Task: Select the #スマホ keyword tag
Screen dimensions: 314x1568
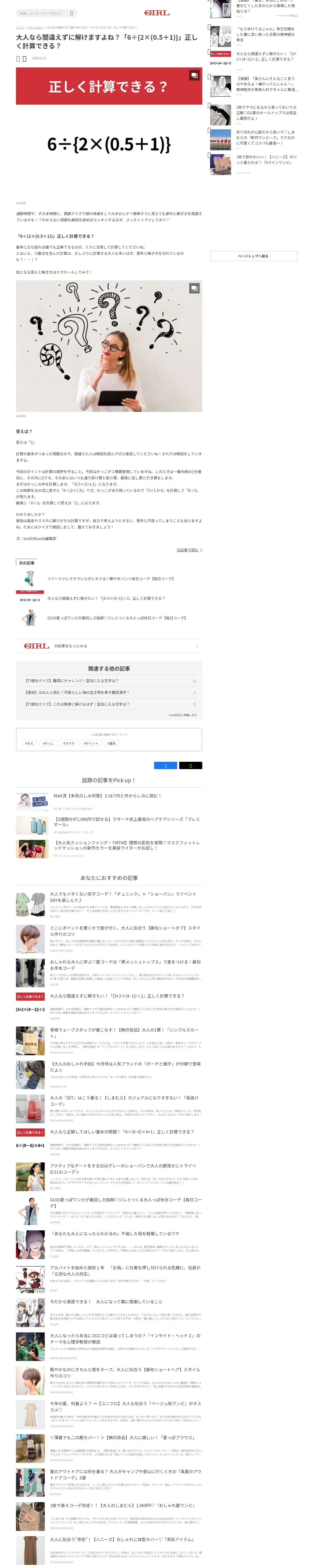Action: [x=69, y=743]
